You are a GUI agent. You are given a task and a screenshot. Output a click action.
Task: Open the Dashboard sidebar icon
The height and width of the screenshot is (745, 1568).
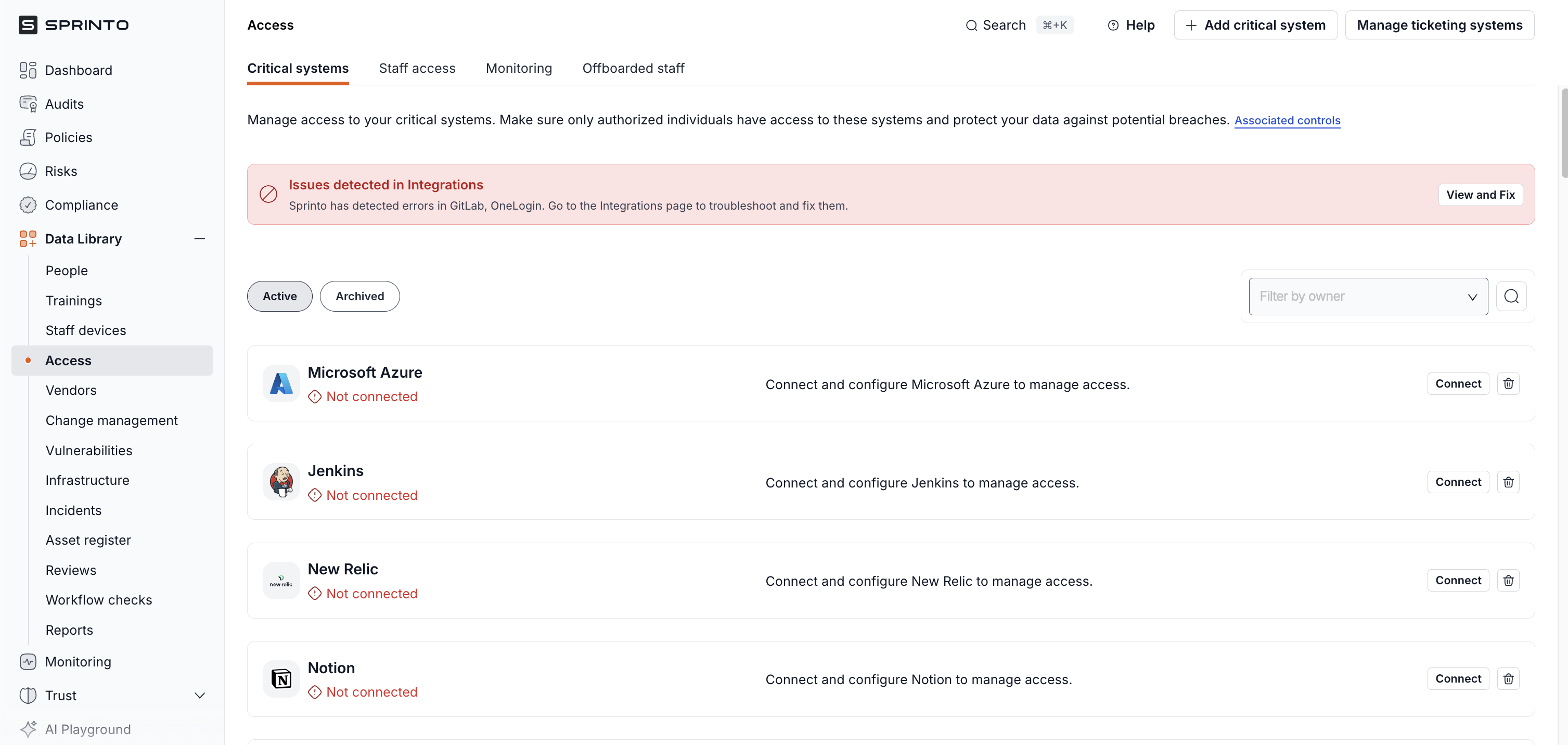28,70
